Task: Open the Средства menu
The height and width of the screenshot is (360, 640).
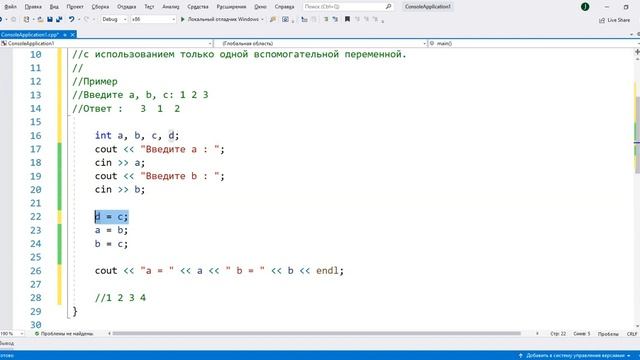Action: 198,7
